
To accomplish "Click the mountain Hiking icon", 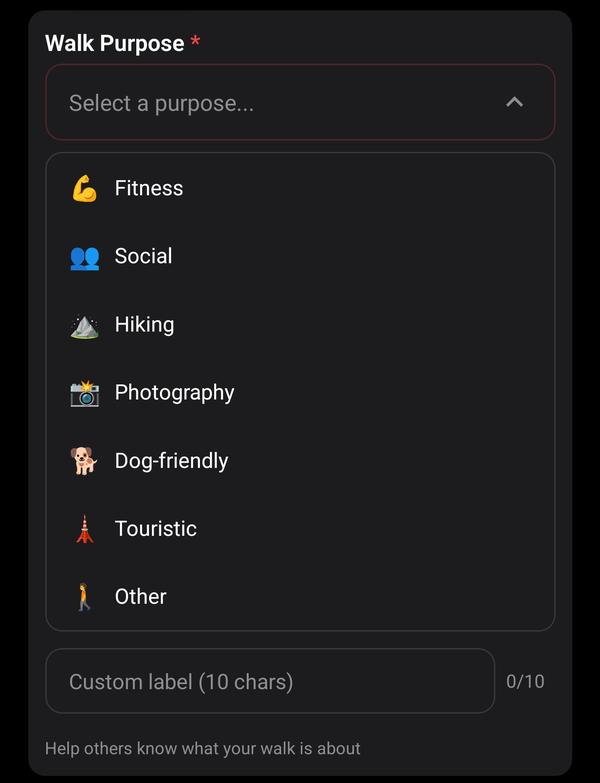I will click(x=84, y=325).
